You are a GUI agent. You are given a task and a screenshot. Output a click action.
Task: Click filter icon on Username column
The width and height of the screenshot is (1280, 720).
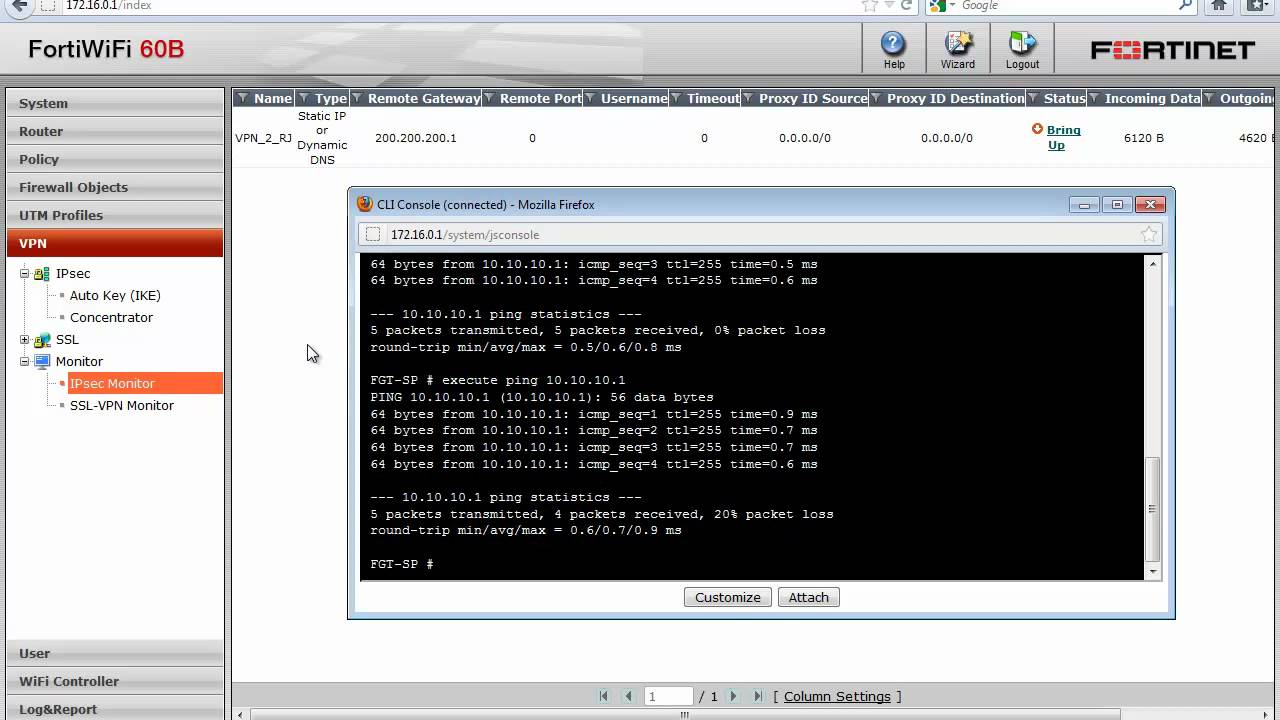click(591, 98)
